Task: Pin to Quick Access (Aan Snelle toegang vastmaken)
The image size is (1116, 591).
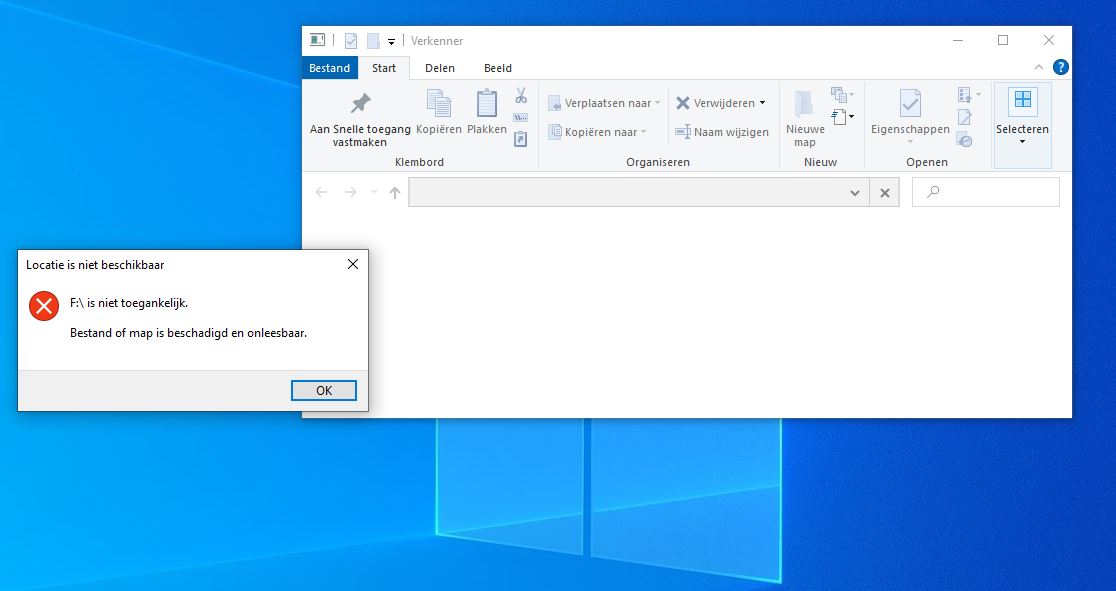Action: click(x=360, y=118)
